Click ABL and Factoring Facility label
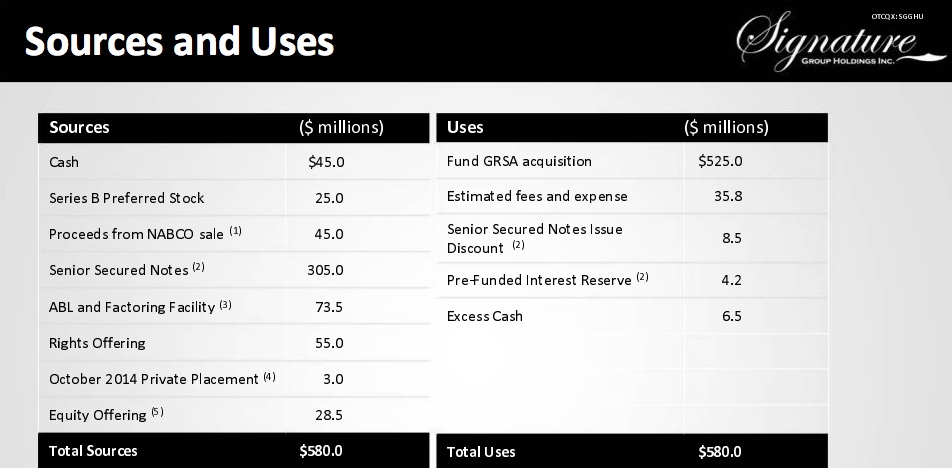 pyautogui.click(x=140, y=306)
